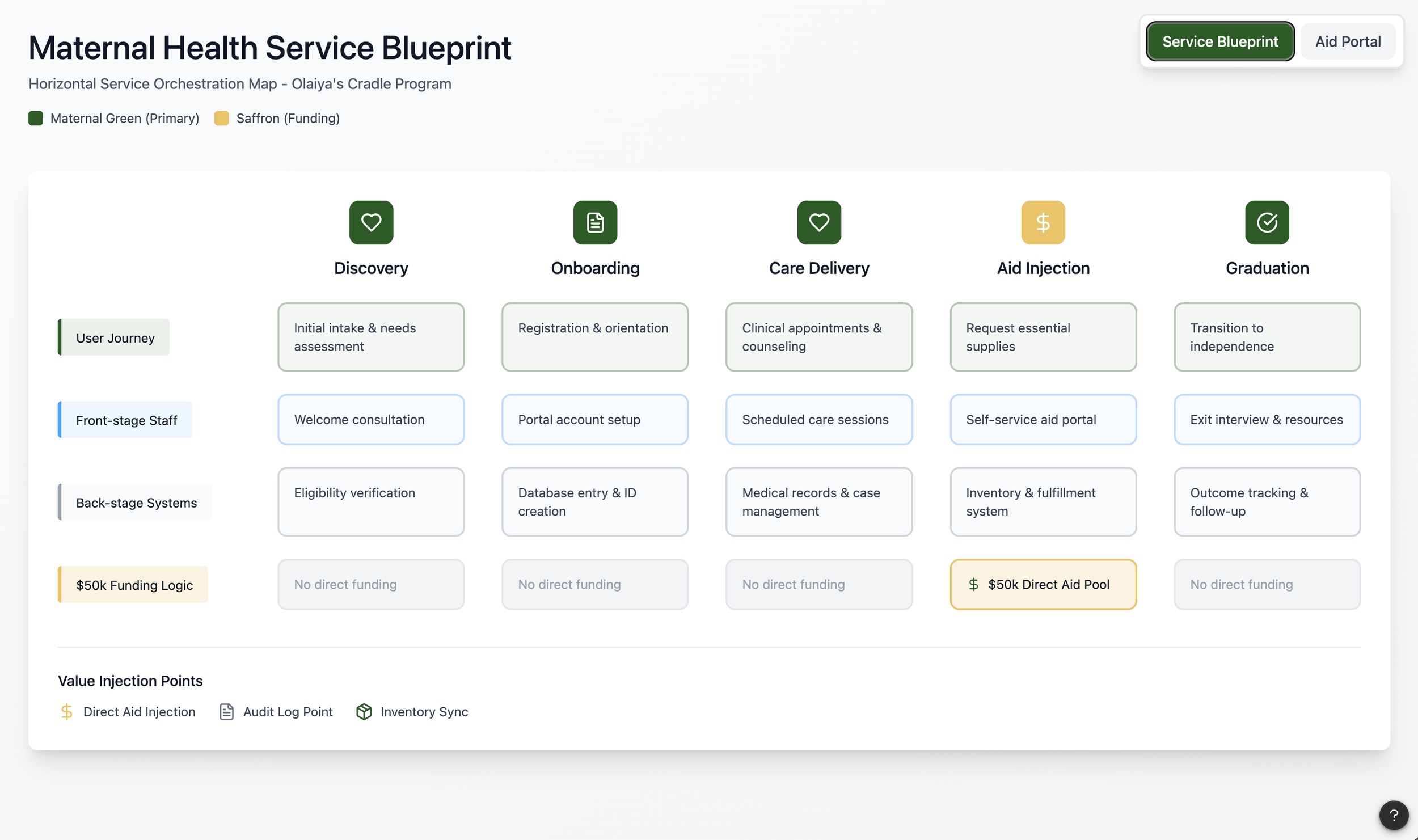Click the Medical records & case management card
Image resolution: width=1418 pixels, height=840 pixels.
pyautogui.click(x=818, y=502)
